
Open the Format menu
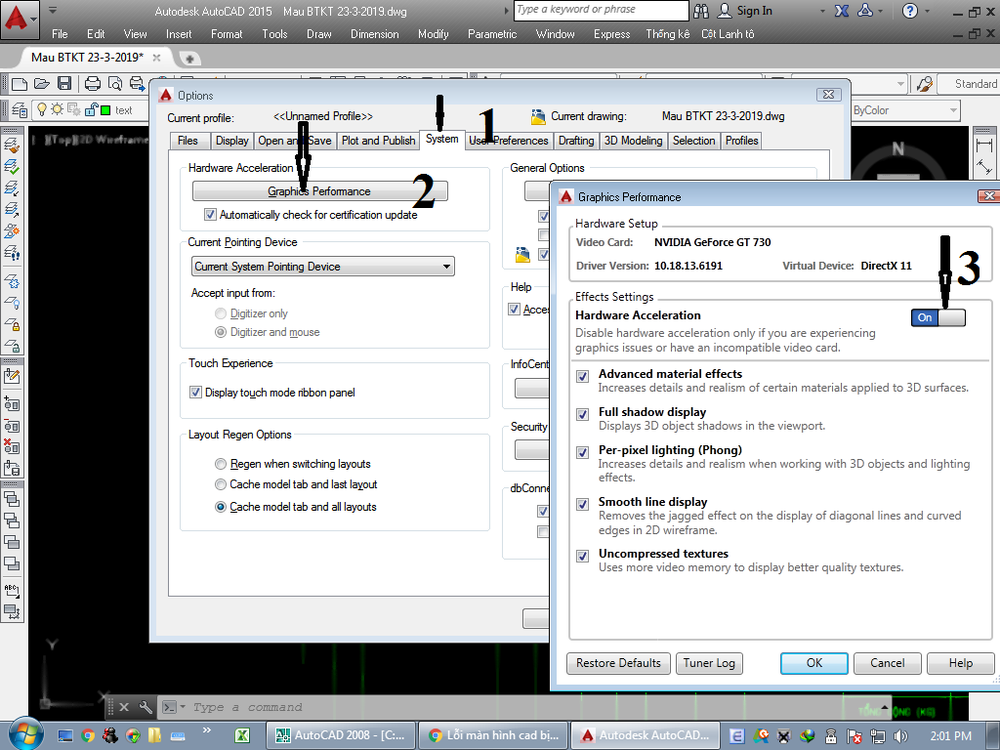[226, 34]
